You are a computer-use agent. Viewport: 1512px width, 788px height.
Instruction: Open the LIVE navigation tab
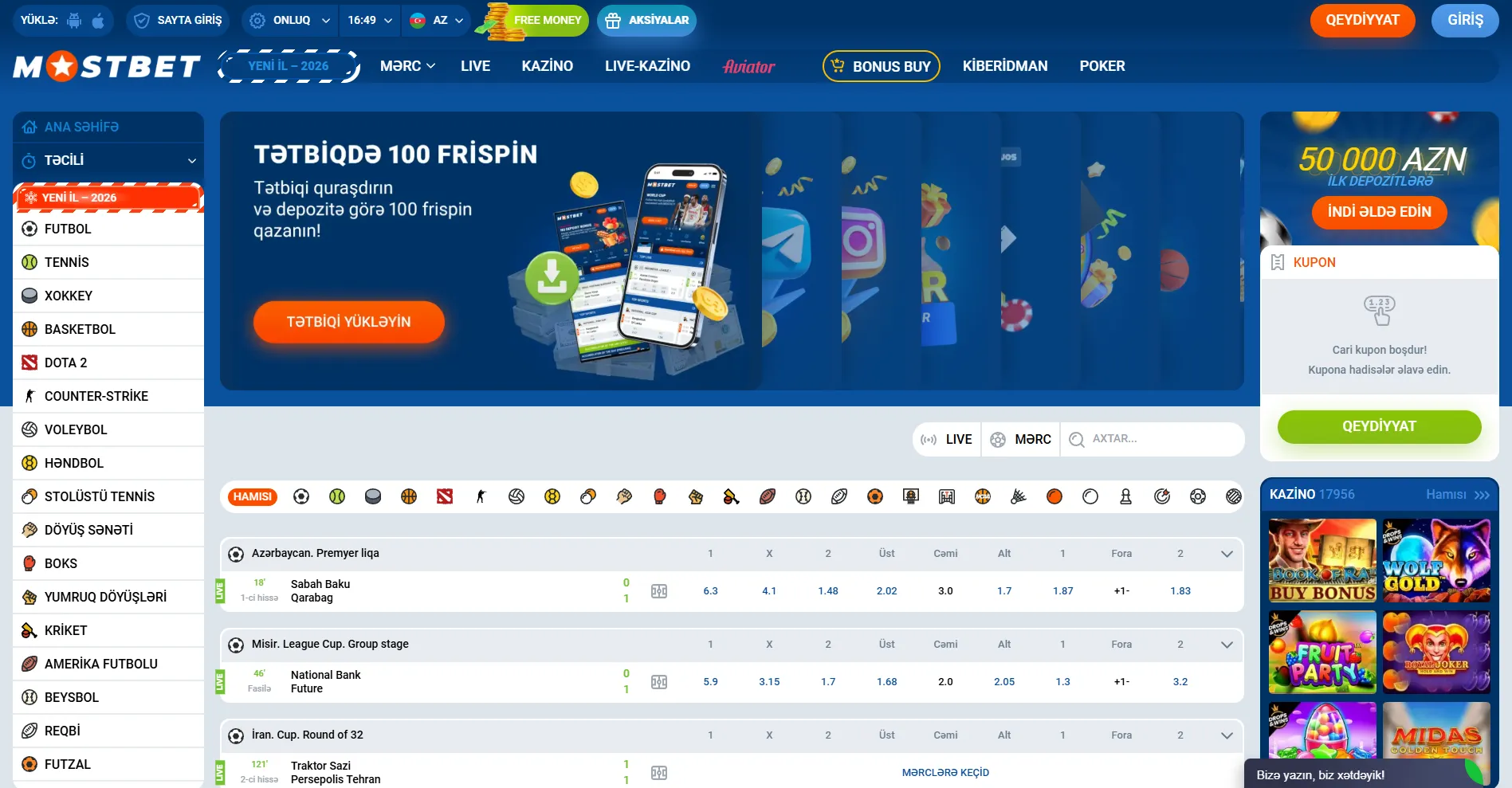(475, 66)
